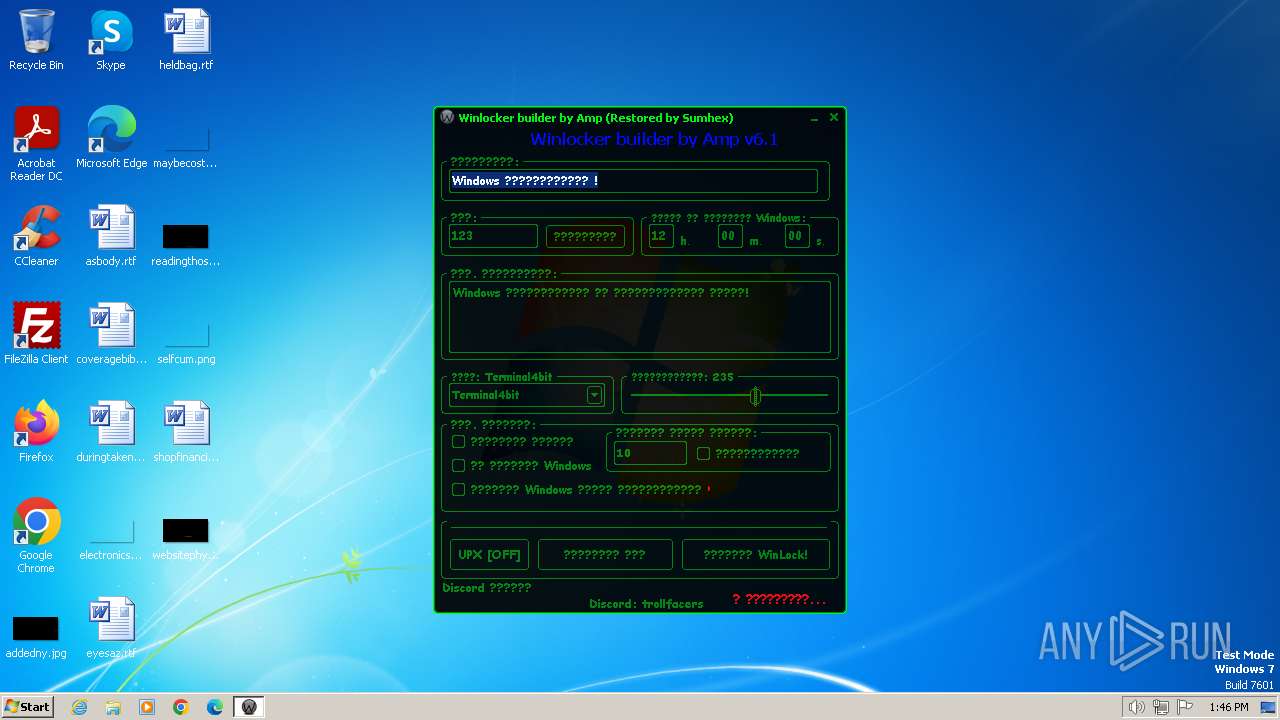
Task: Click the Winlocker window title icon
Action: (447, 117)
